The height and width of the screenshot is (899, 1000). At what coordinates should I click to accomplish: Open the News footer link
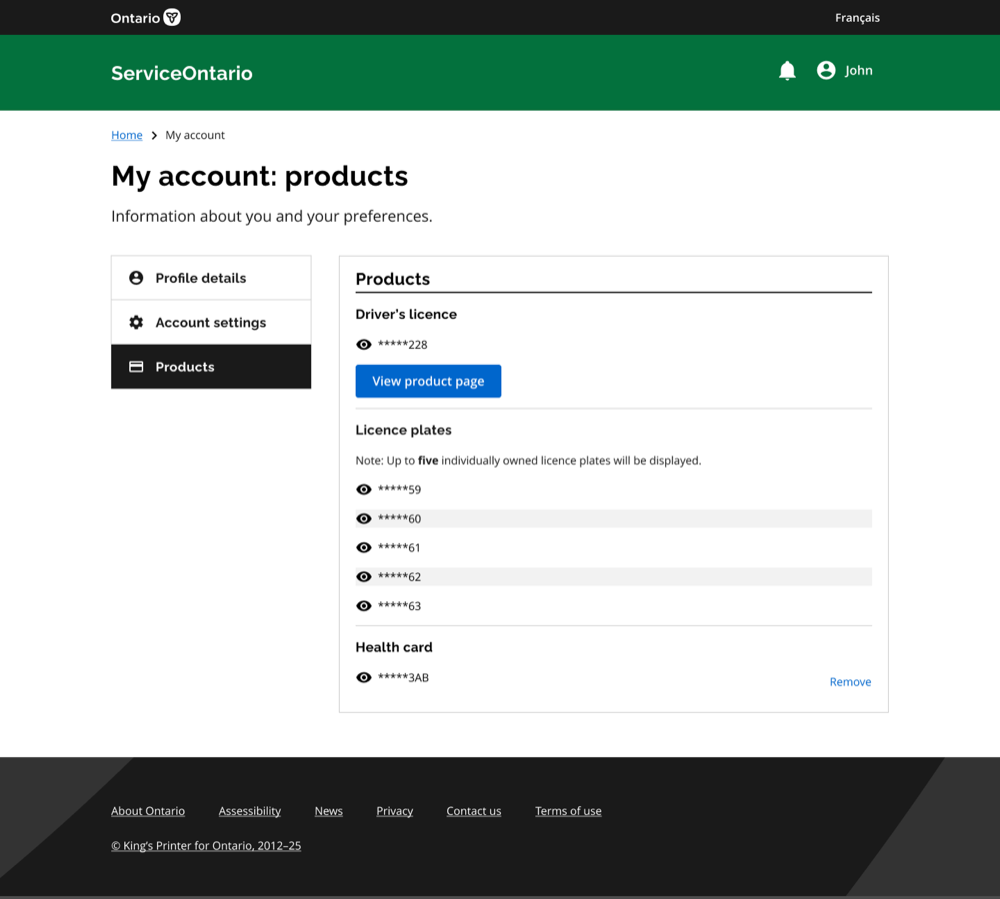tap(328, 811)
